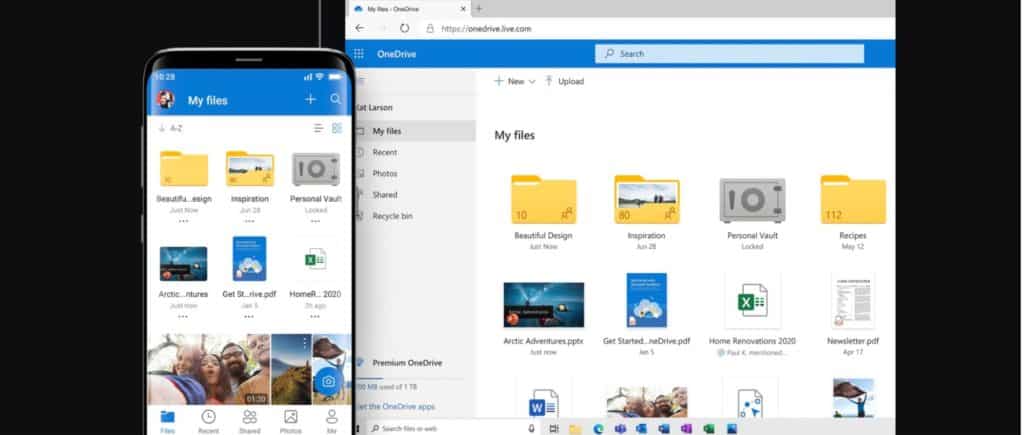Launch Microsoft Edge from the taskbar

coord(598,429)
